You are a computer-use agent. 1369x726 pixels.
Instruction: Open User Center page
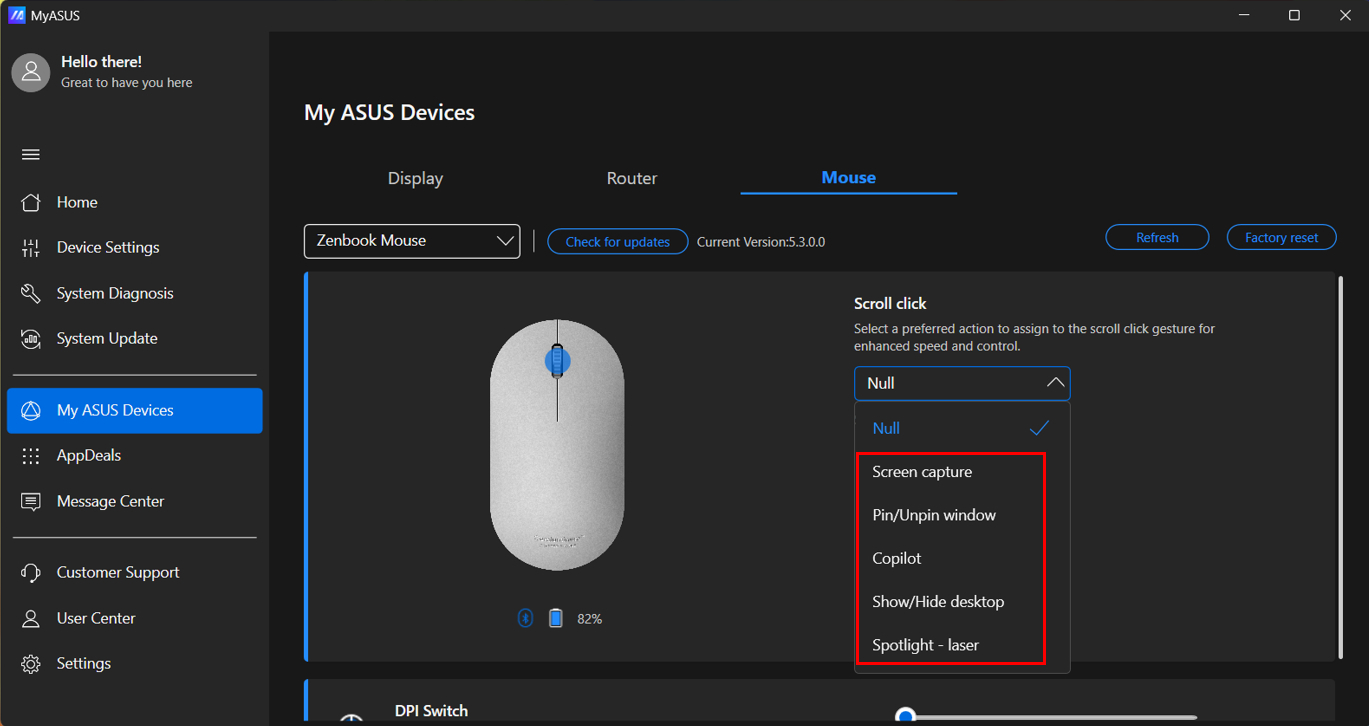coord(135,619)
